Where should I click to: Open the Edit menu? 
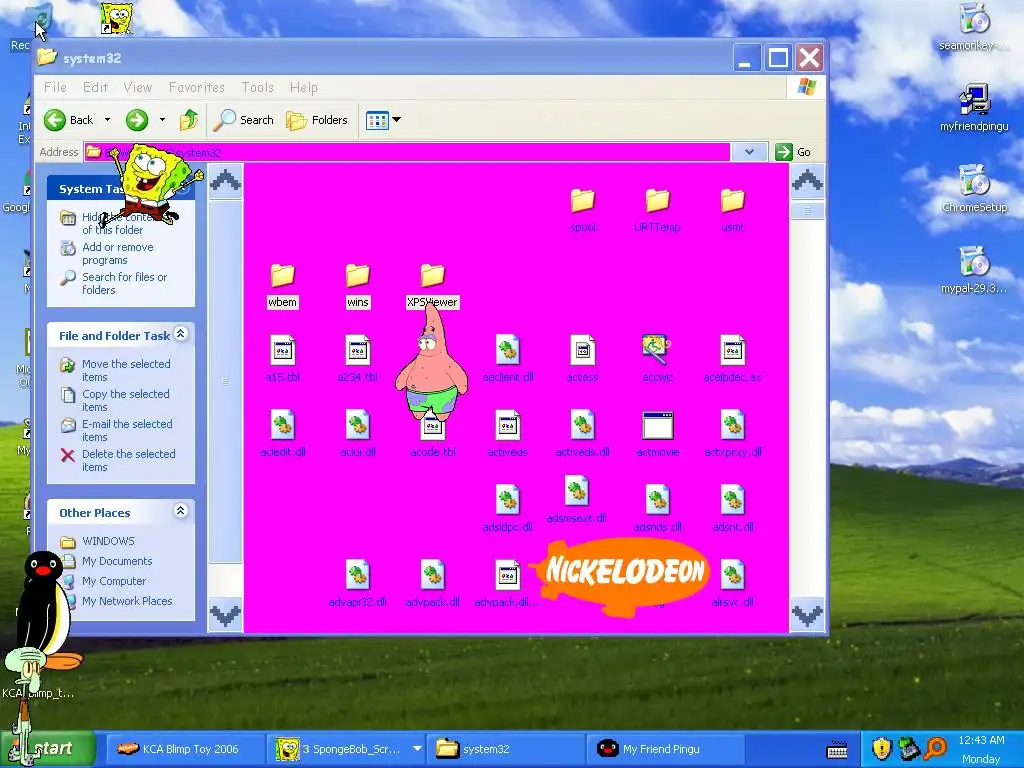pyautogui.click(x=95, y=87)
